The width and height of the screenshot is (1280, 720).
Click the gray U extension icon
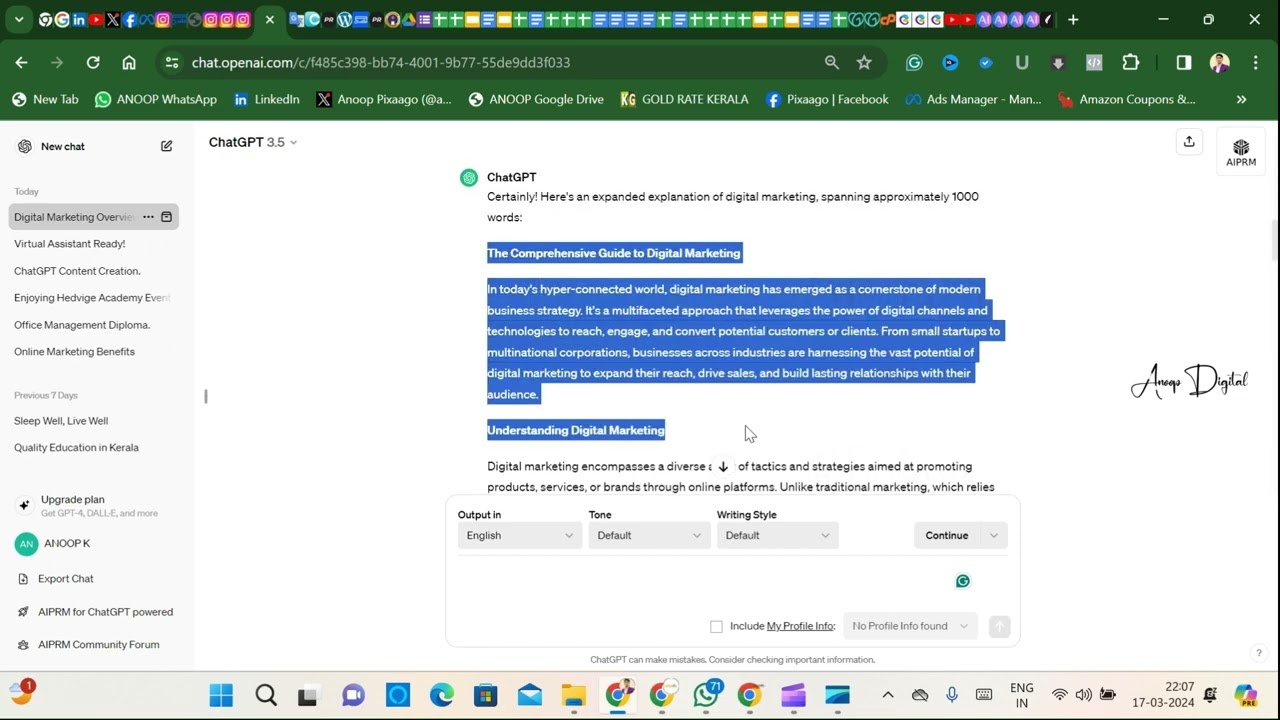click(x=1021, y=62)
